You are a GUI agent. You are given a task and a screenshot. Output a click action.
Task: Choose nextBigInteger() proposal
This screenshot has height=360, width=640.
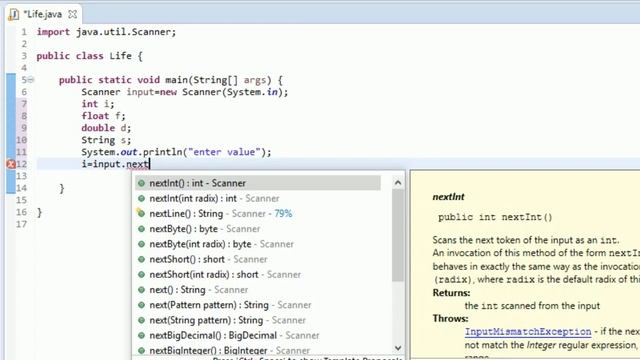pos(258,350)
